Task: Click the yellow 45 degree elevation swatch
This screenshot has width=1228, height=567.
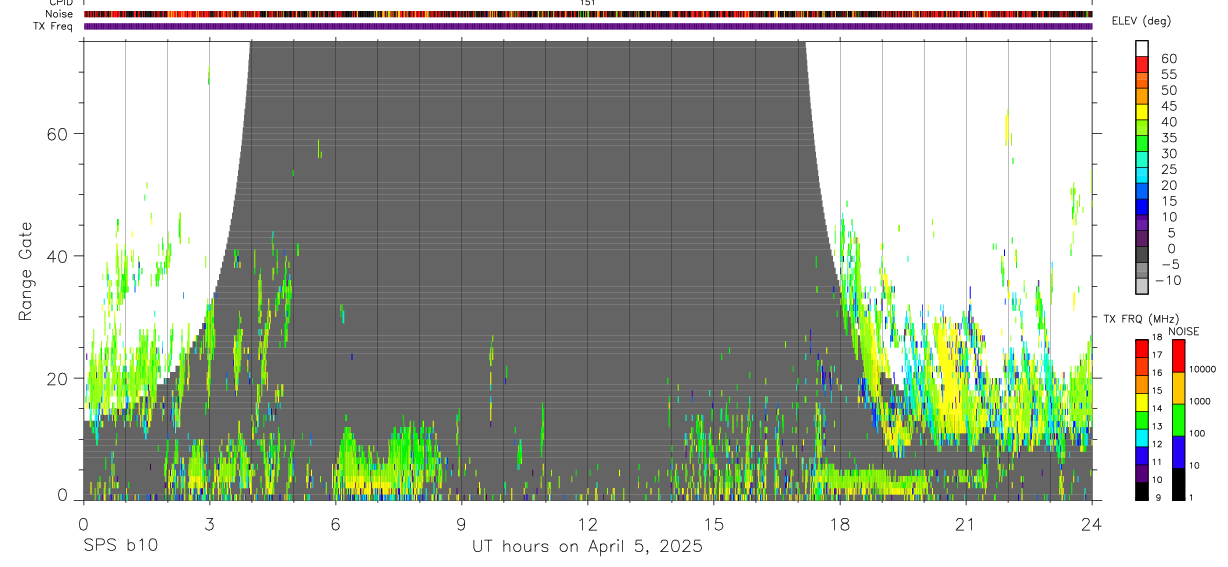Action: pos(1142,113)
